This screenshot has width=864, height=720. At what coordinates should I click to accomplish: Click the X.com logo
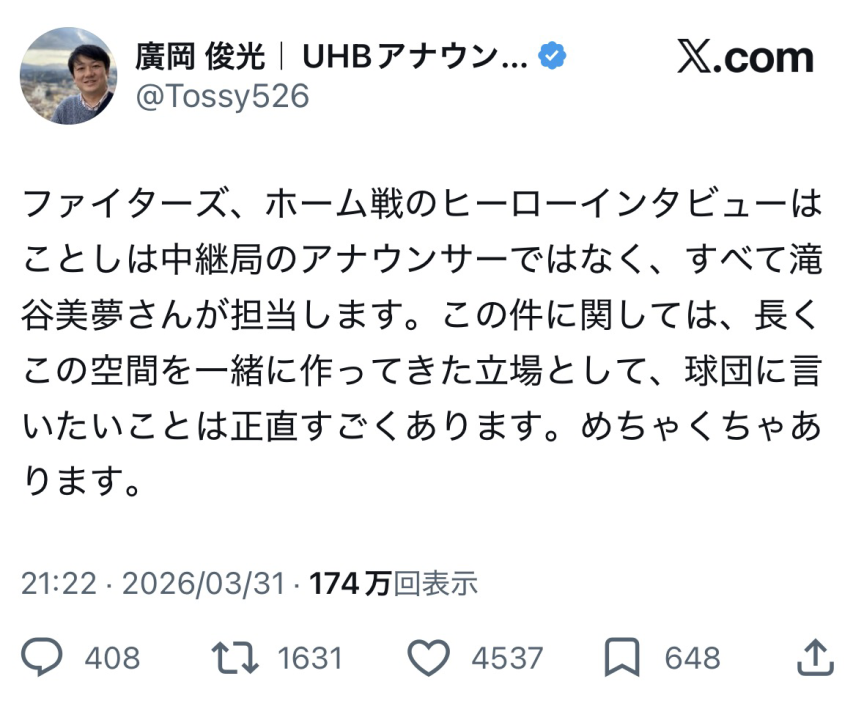coord(745,58)
